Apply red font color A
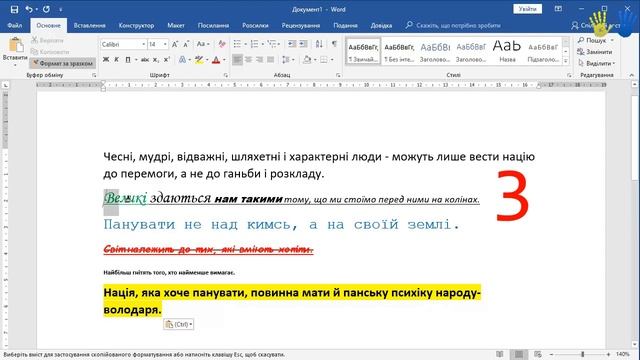The image size is (640, 360). click(x=216, y=60)
